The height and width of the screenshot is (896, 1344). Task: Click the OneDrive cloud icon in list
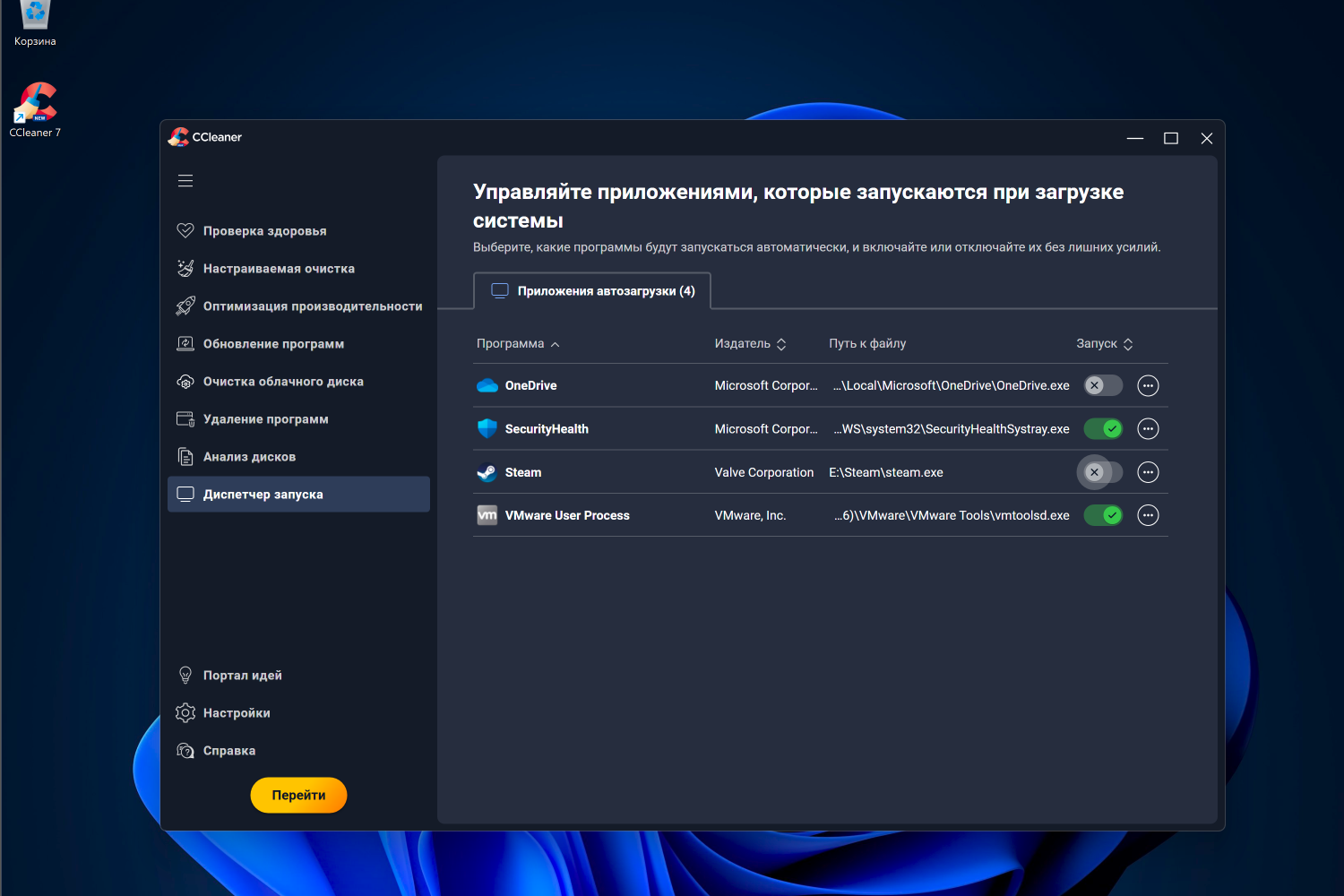[x=487, y=385]
